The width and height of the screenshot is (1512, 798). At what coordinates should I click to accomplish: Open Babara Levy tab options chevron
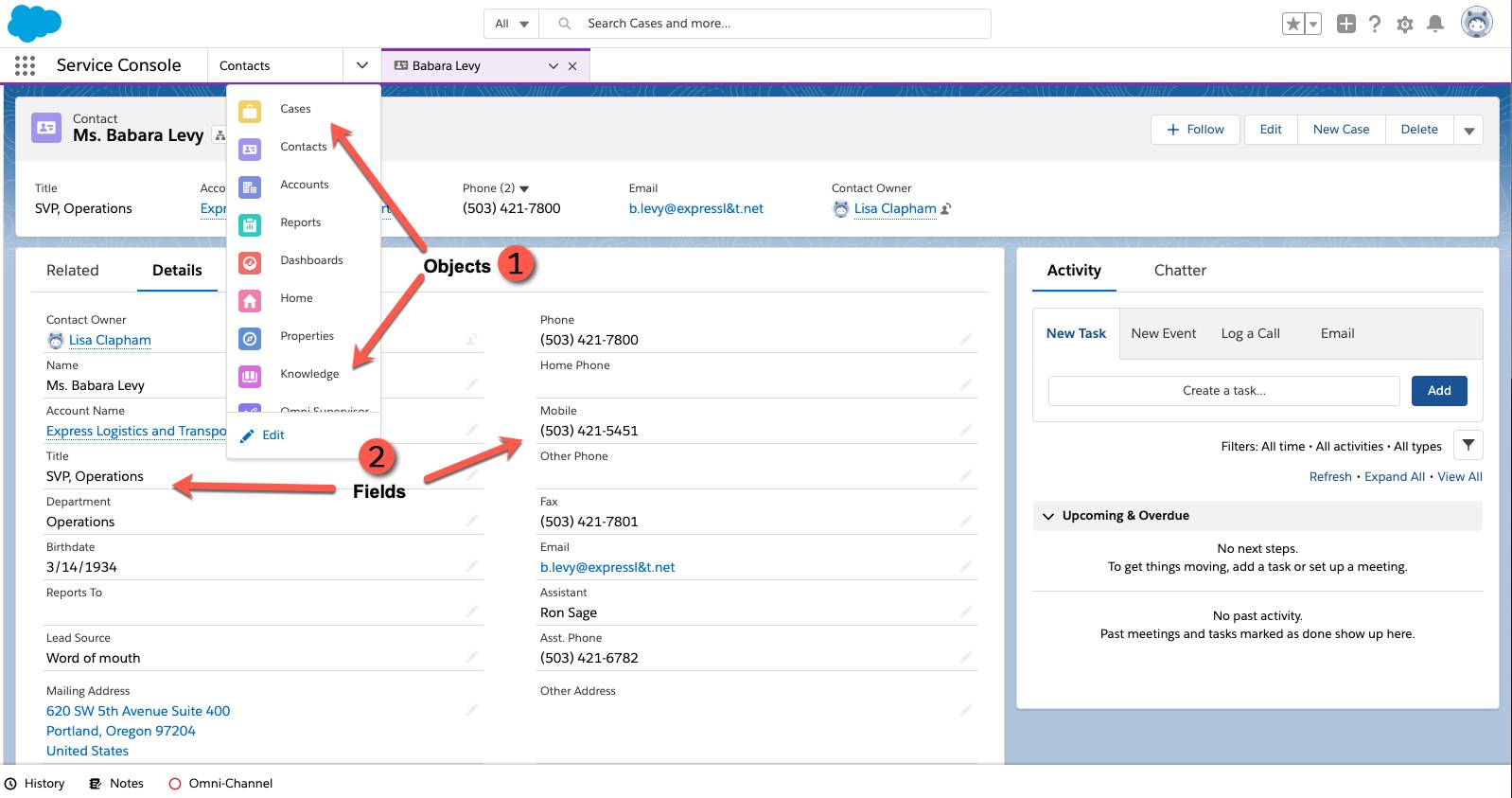[x=554, y=66]
